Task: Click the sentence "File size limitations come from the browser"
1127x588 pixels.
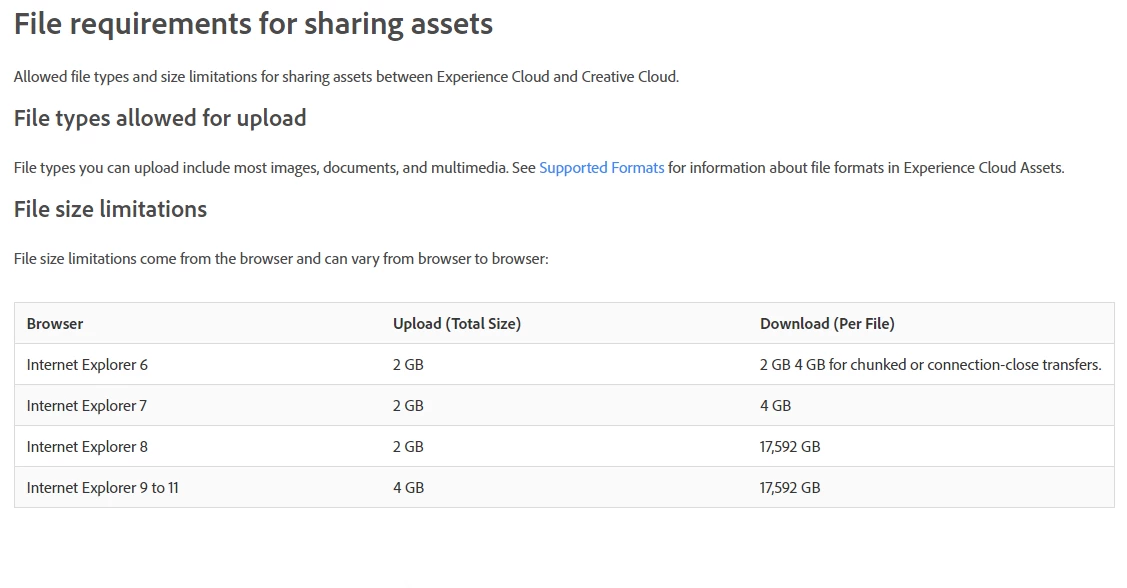Action: [x=281, y=259]
